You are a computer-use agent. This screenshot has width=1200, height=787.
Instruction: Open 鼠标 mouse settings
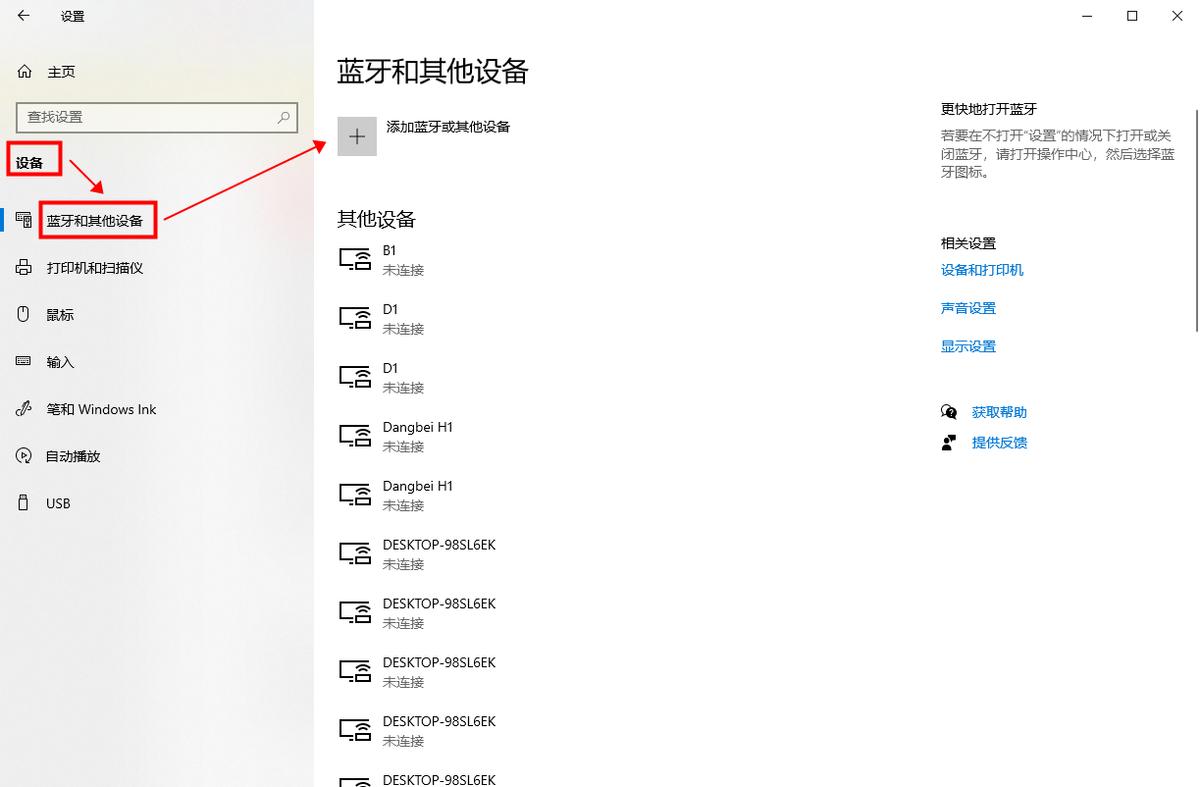coord(59,314)
